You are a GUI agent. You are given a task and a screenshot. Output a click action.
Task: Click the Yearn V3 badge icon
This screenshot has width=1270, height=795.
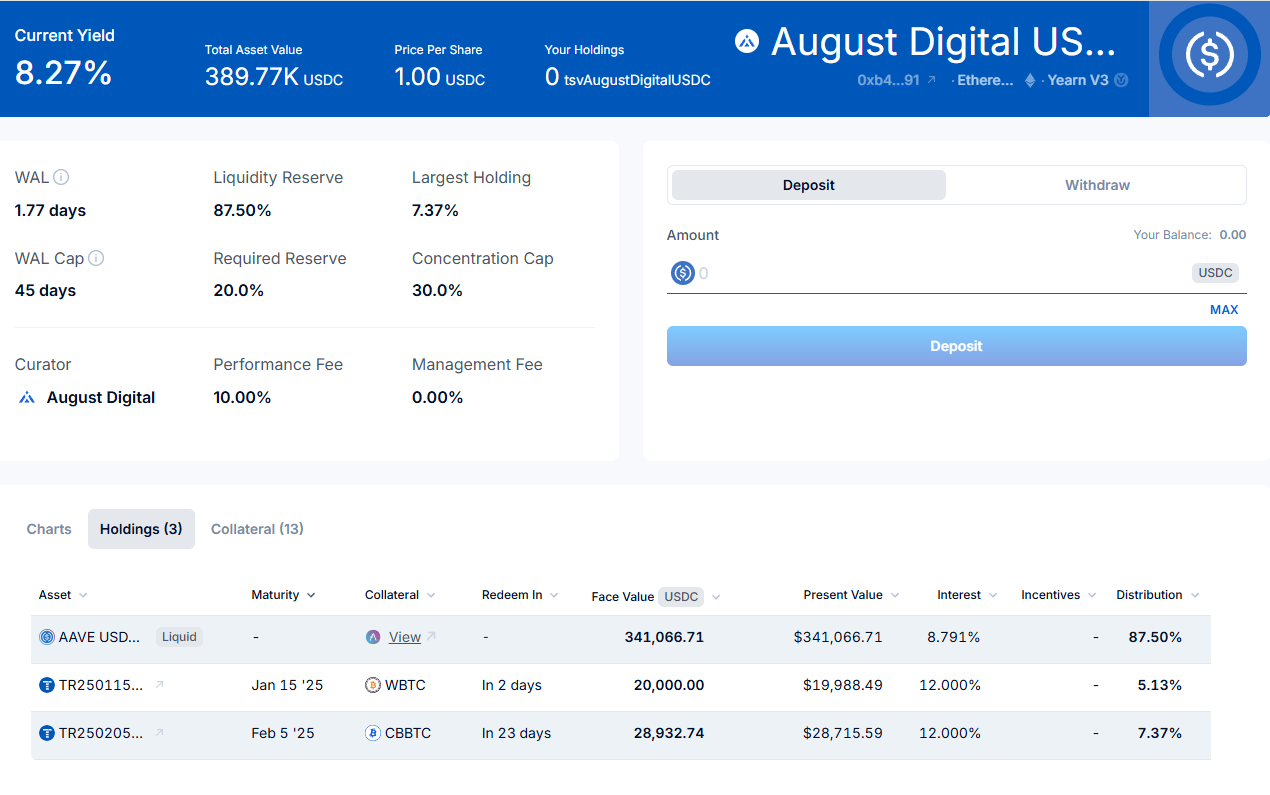click(x=1121, y=80)
